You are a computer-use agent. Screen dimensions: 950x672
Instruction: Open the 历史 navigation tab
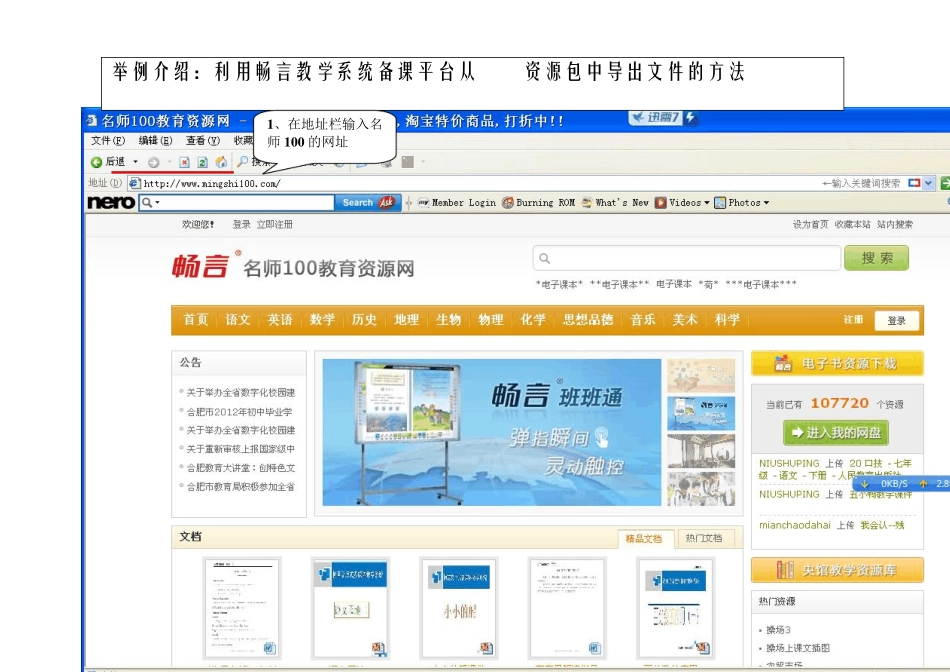click(364, 319)
